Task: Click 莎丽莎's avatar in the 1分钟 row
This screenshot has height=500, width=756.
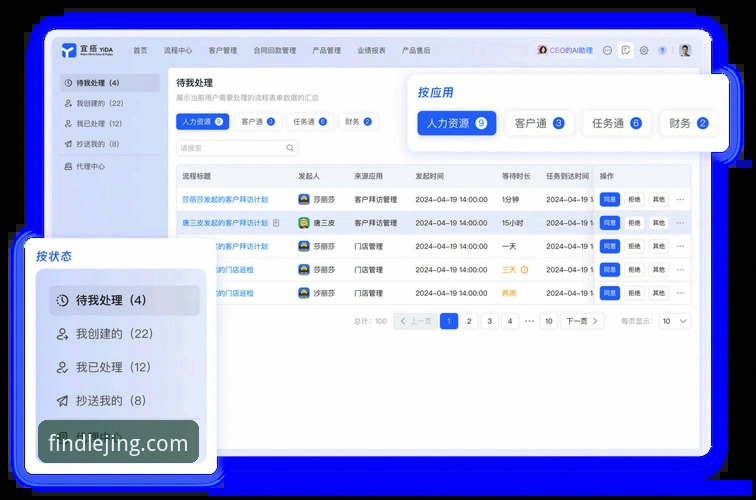Action: (x=304, y=199)
